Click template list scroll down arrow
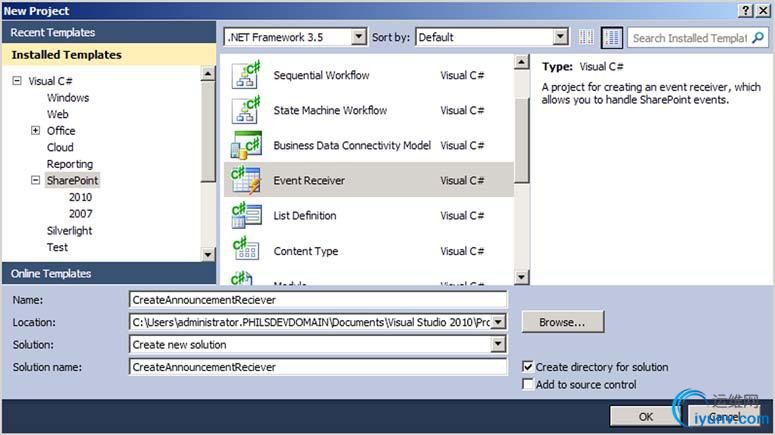This screenshot has height=435, width=775. pos(521,277)
